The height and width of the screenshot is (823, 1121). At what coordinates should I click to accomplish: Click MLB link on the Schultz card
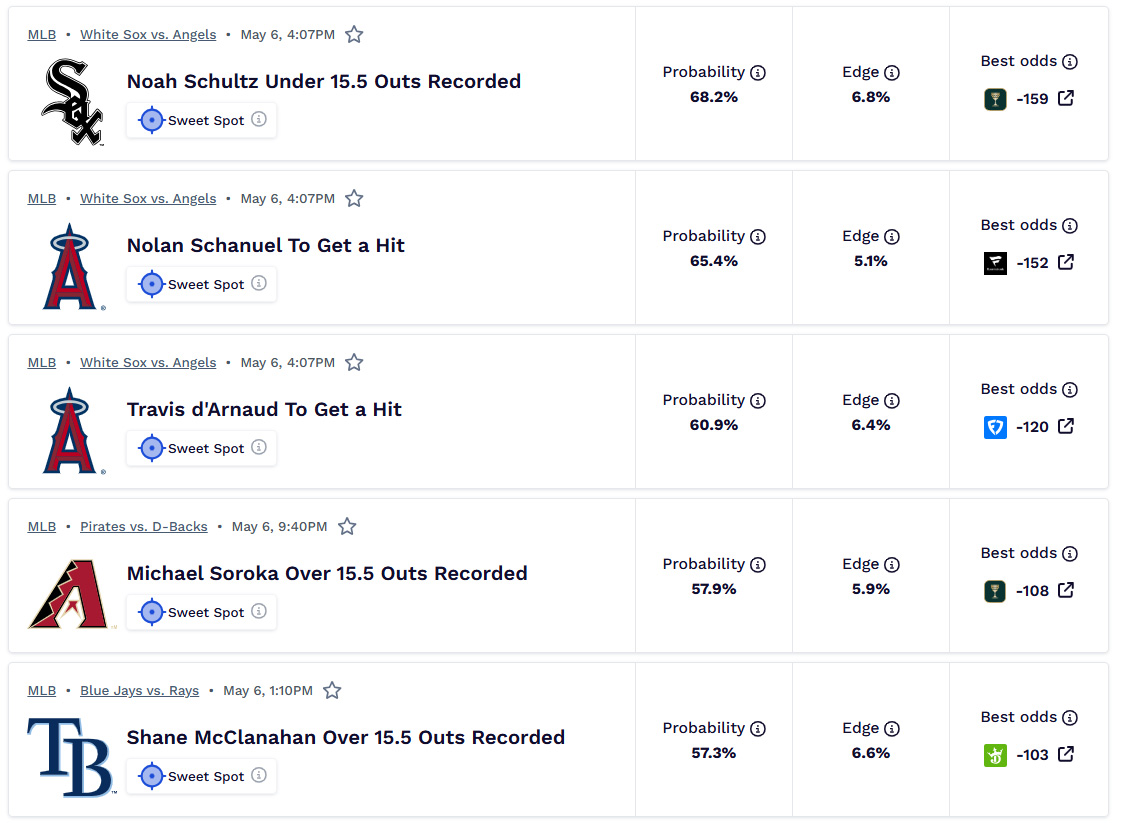coord(41,34)
